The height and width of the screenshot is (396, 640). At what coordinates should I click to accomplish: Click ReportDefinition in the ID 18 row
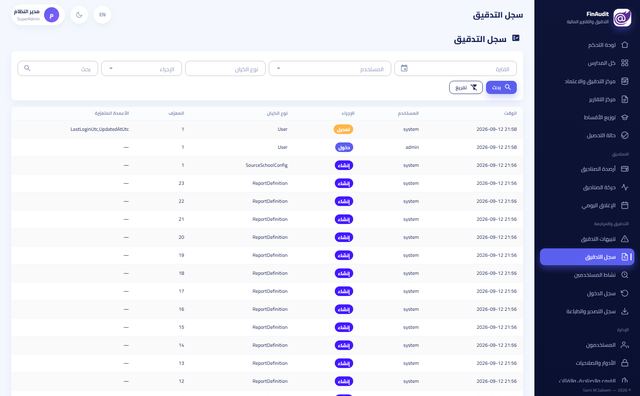click(x=270, y=273)
